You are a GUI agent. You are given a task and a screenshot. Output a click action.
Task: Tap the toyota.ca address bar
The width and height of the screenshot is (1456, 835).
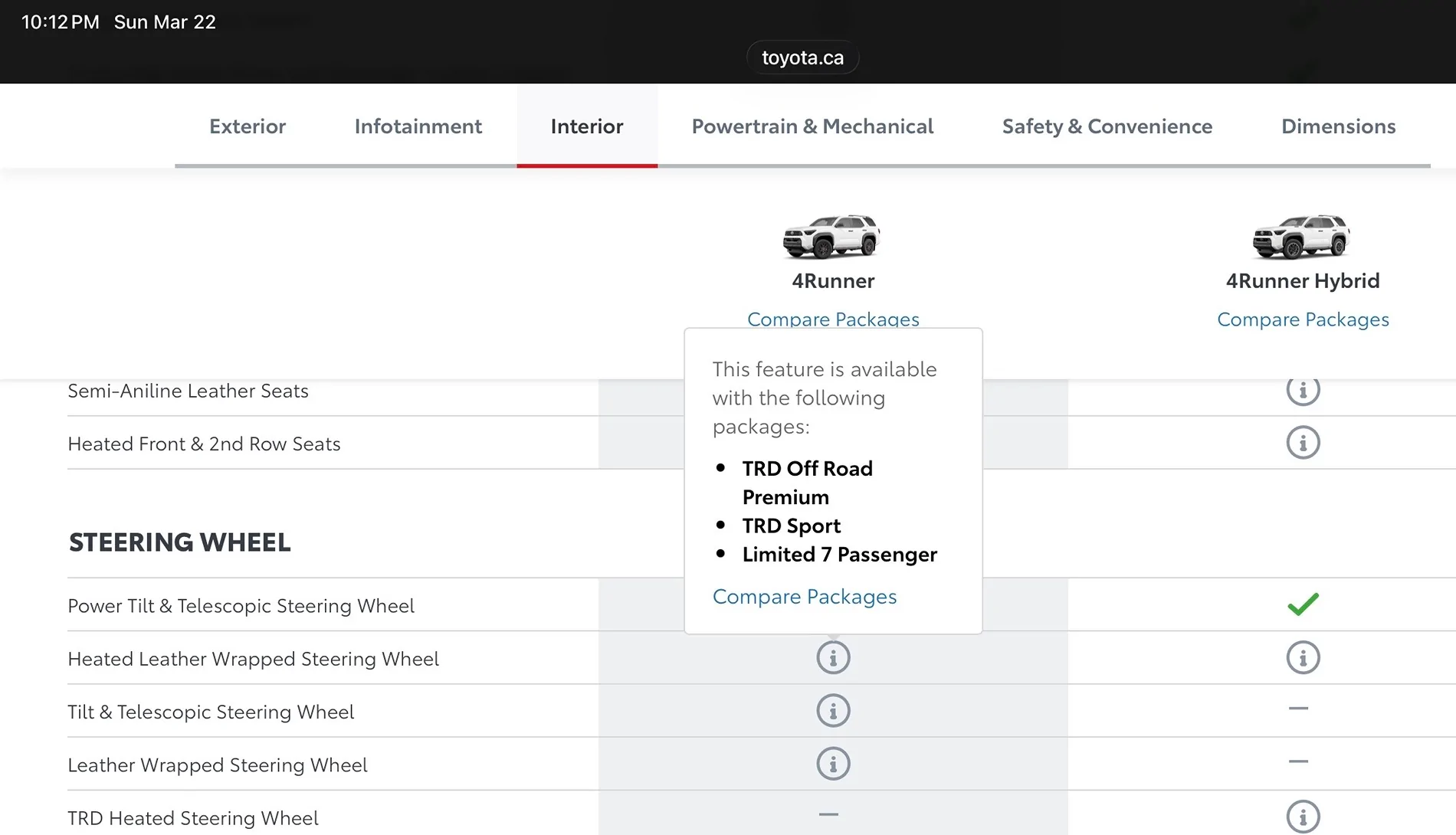[802, 57]
